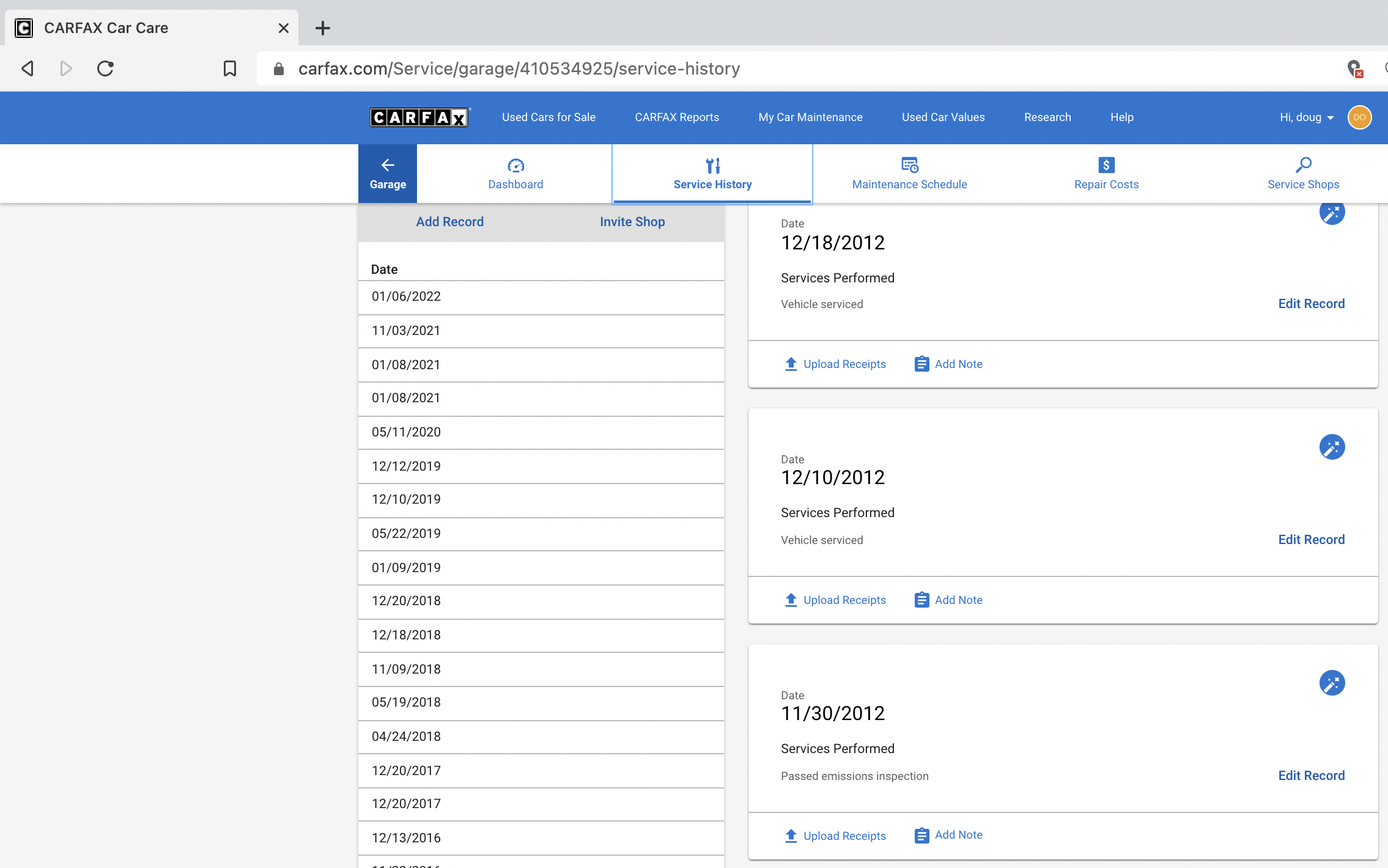Open the Repair Costs tab

tap(1106, 174)
